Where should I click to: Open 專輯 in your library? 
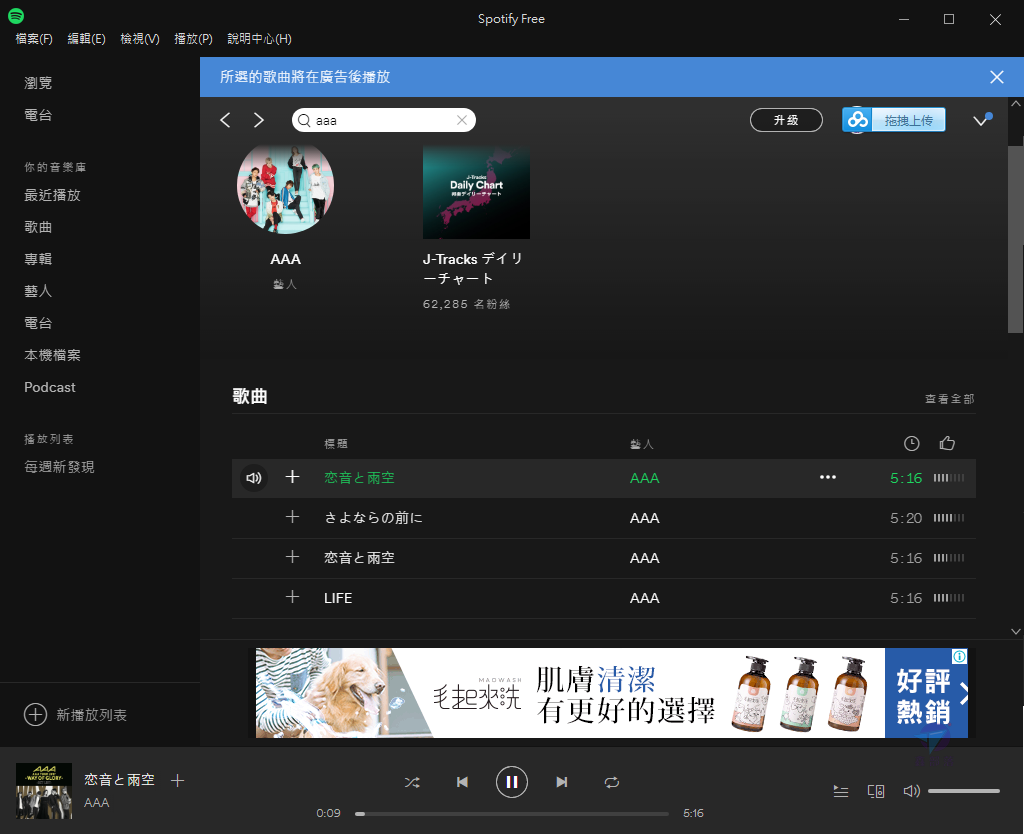[38, 259]
